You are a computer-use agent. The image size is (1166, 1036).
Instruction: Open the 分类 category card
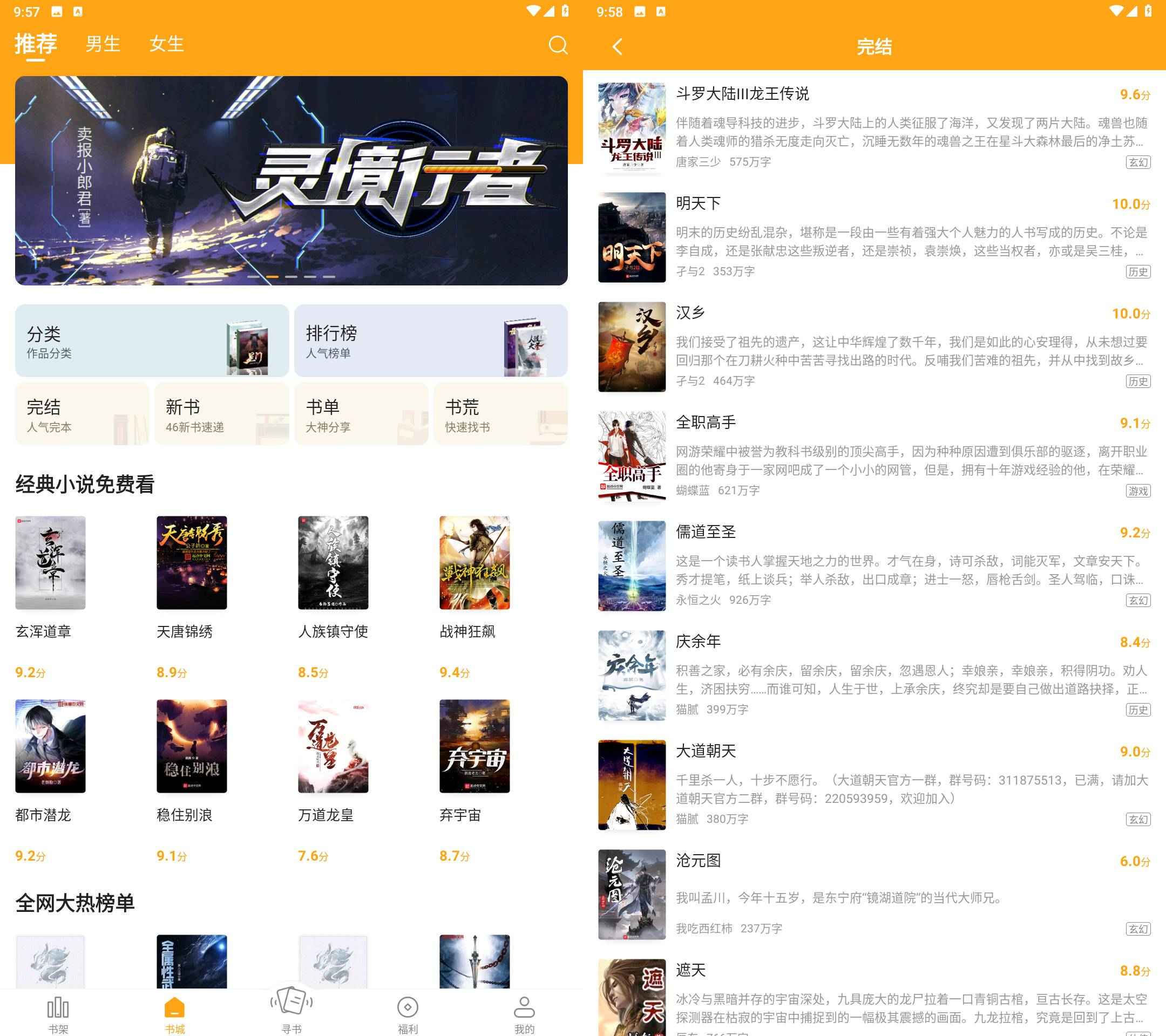point(151,341)
